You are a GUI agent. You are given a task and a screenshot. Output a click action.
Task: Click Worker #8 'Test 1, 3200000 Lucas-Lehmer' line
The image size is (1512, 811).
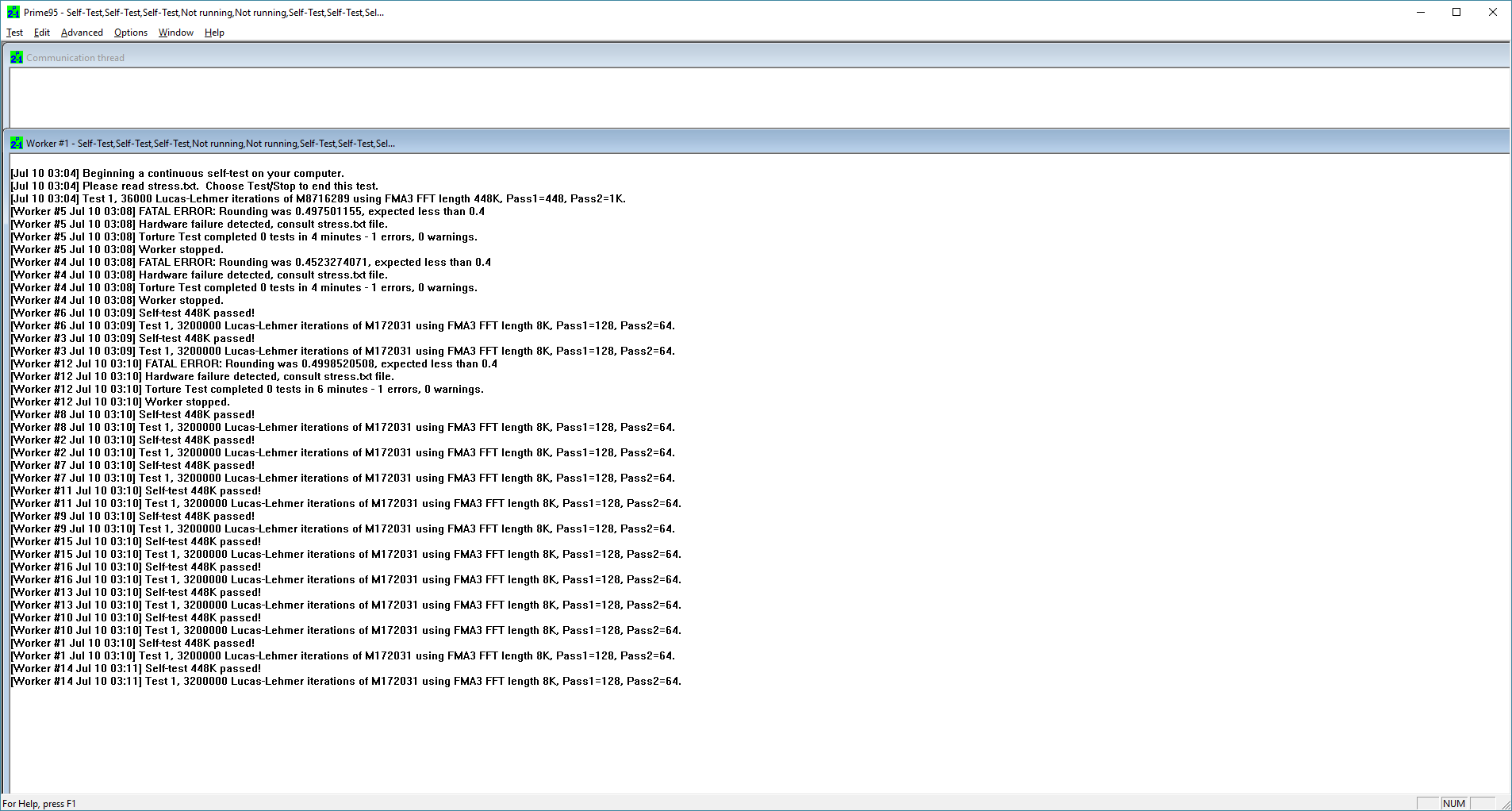(343, 427)
